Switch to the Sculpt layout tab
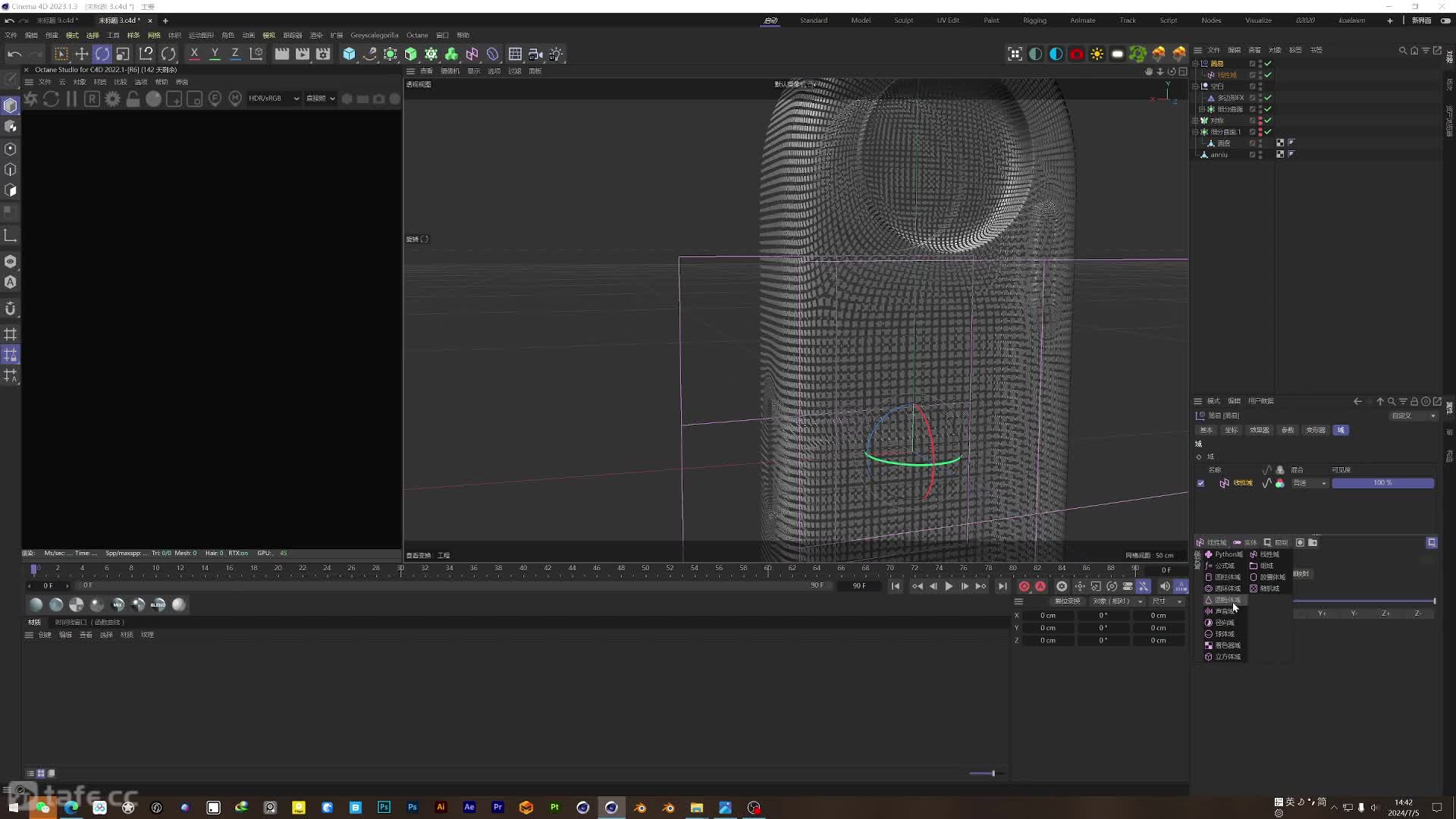 click(x=903, y=20)
